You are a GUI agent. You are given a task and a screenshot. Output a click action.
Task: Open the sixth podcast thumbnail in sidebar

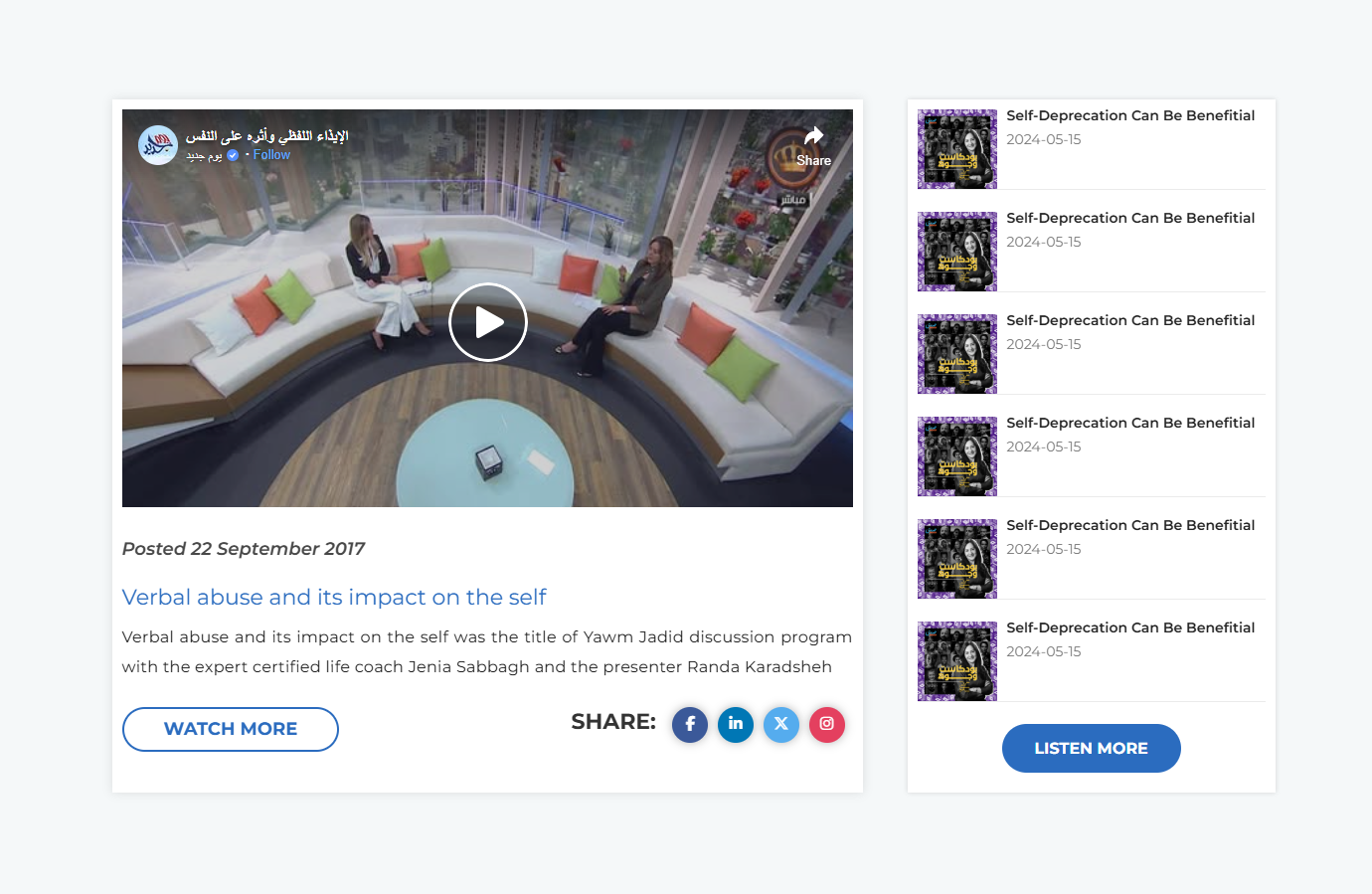[957, 661]
